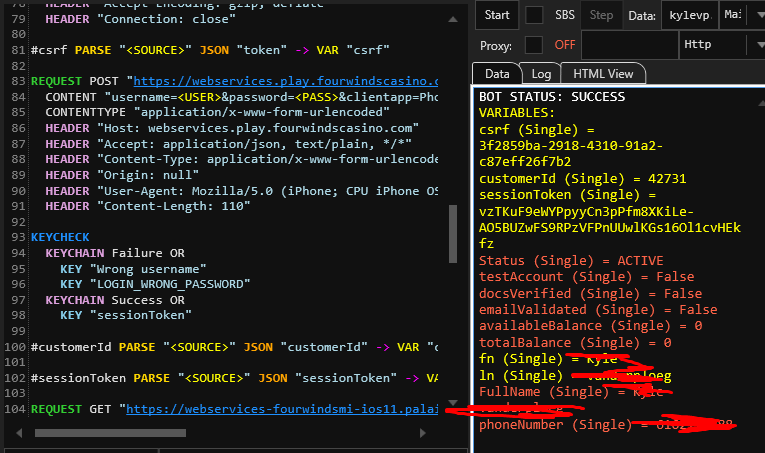
Task: Click the HEADER "Origin: null" line
Action: click(122, 175)
